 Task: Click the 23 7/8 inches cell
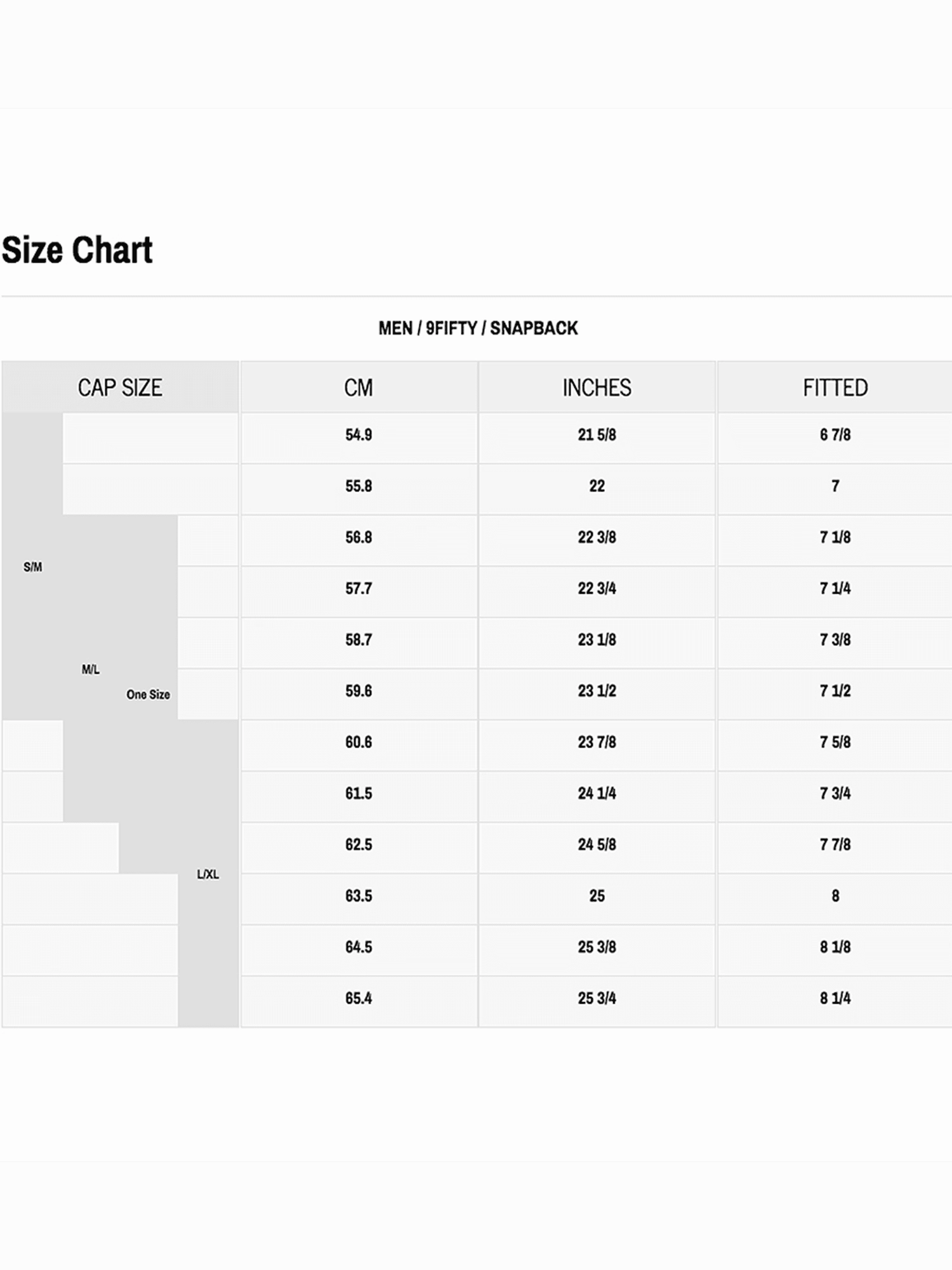tap(597, 745)
